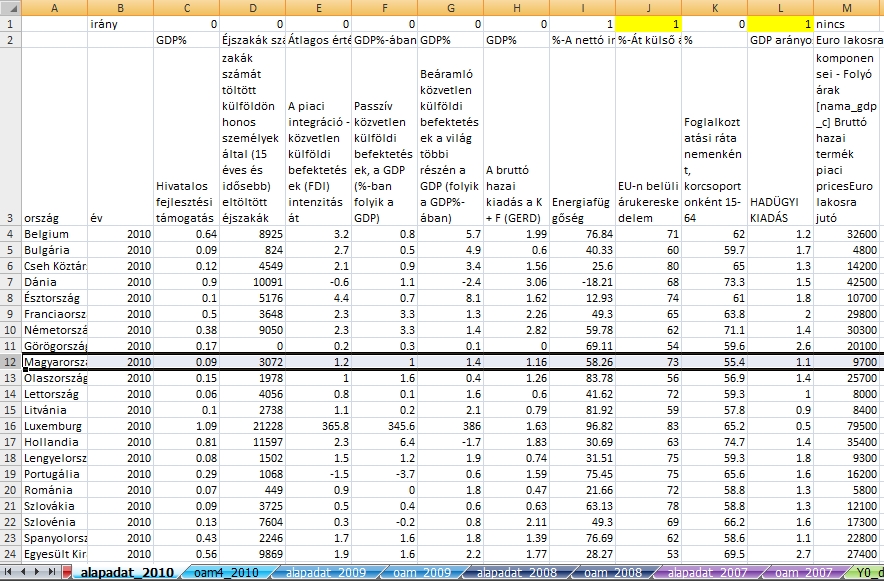The width and height of the screenshot is (884, 581).
Task: Select column K by its header
Action: click(x=713, y=7)
